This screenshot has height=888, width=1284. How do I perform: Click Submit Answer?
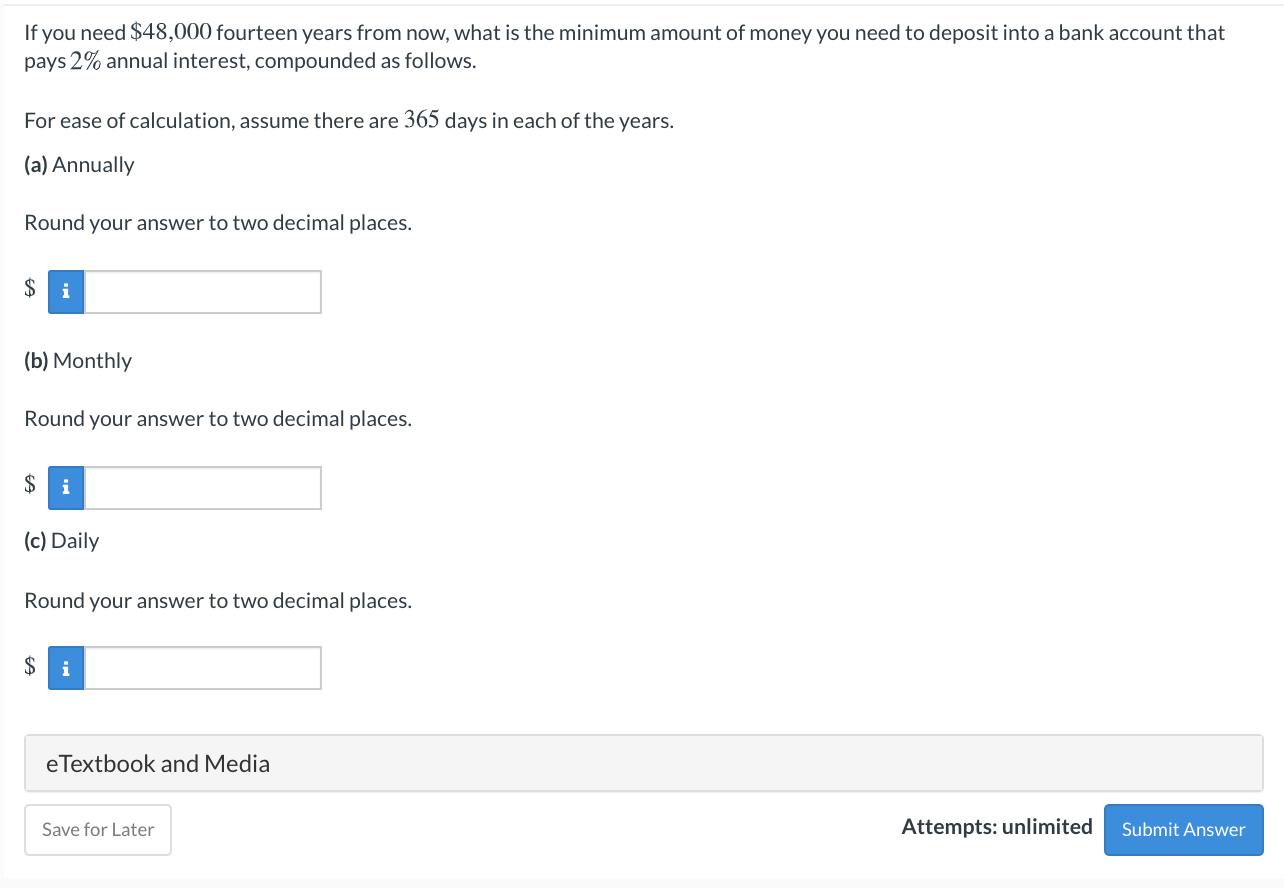(x=1183, y=829)
